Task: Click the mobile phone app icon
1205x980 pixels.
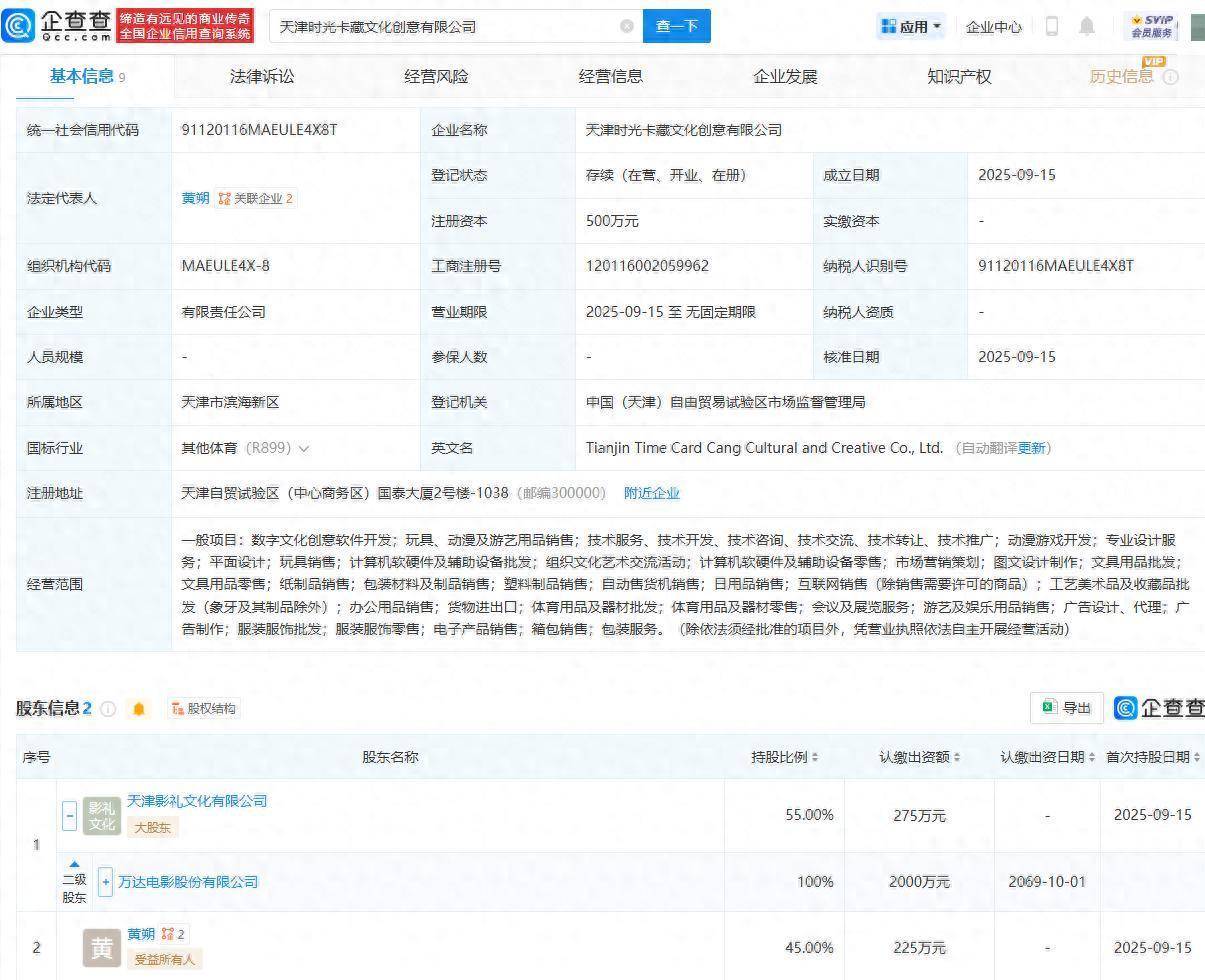Action: 1052,27
